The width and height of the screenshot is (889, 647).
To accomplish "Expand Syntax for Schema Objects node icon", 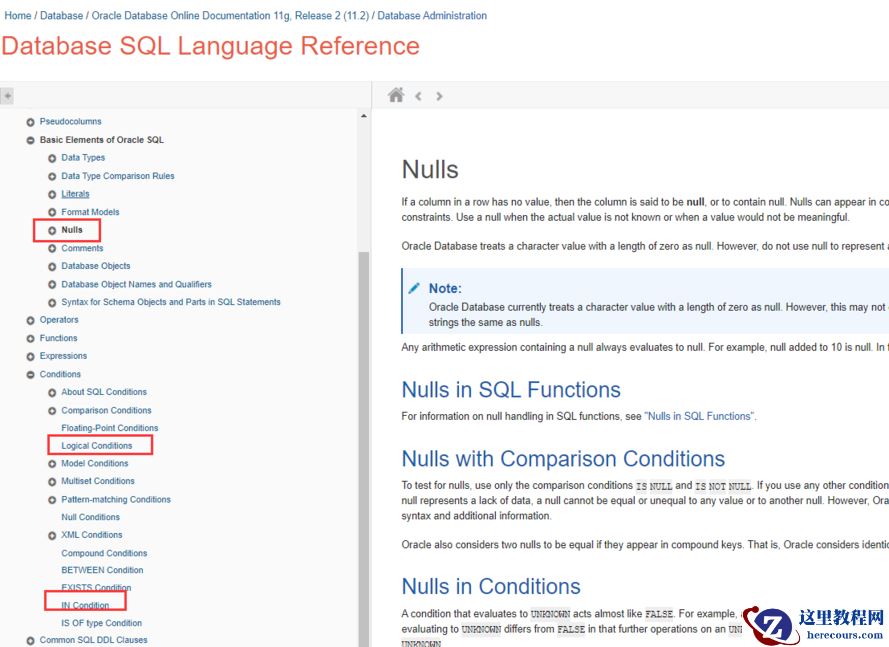I will [52, 303].
